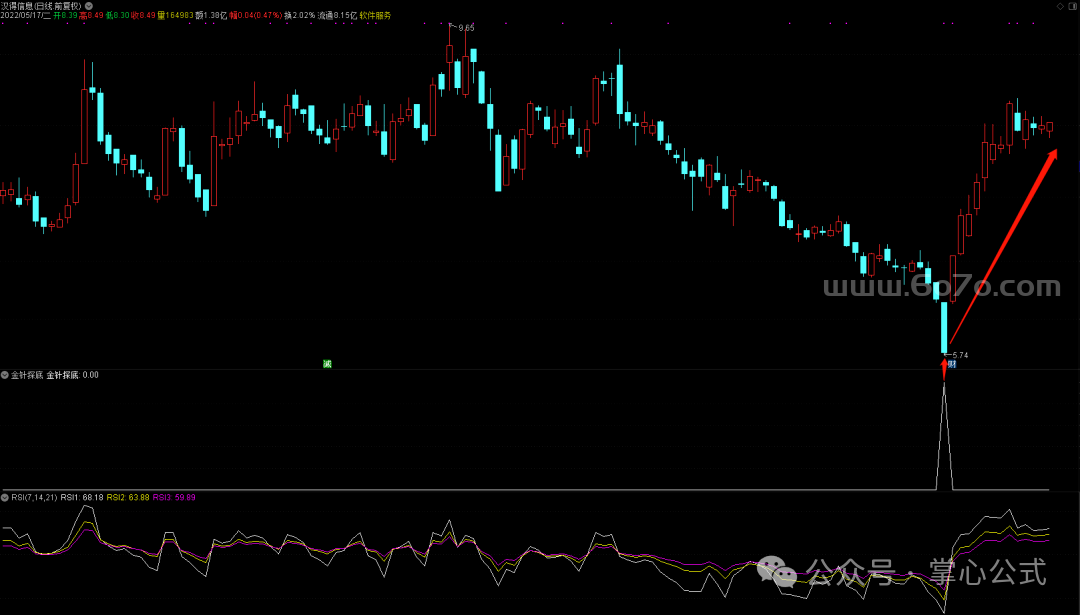Click the WeChat logo in the watermark
The height and width of the screenshot is (615, 1080).
[x=777, y=571]
